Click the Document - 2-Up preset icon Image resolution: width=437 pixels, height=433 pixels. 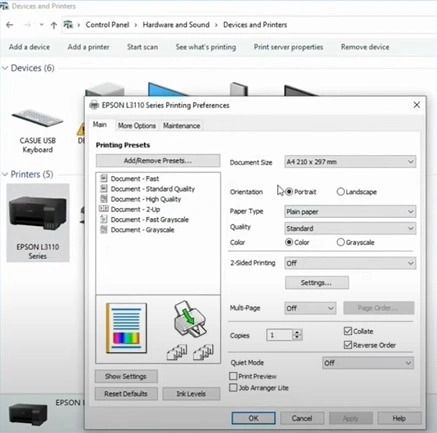104,209
